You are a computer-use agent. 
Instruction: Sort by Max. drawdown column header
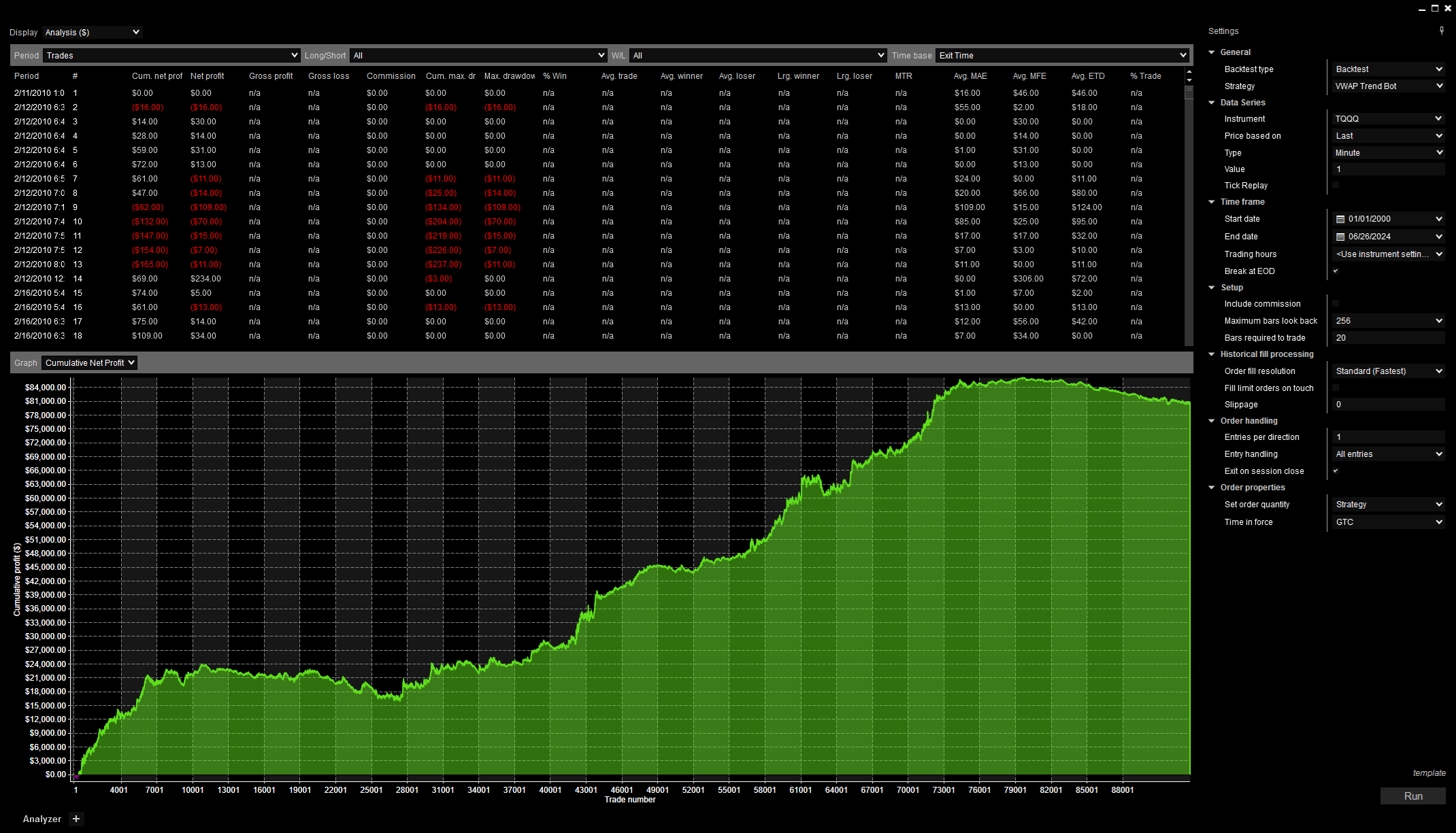(510, 76)
